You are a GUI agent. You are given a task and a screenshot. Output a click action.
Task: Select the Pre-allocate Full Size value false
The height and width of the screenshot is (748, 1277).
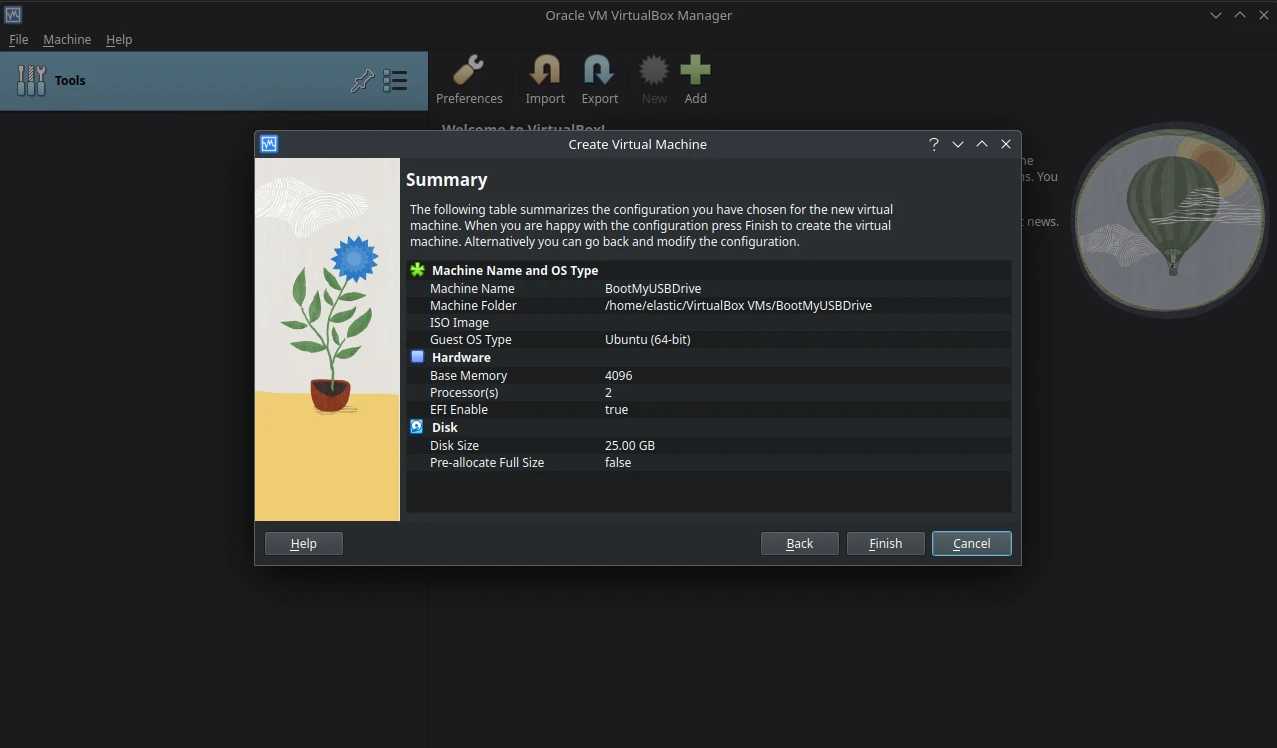coord(618,462)
